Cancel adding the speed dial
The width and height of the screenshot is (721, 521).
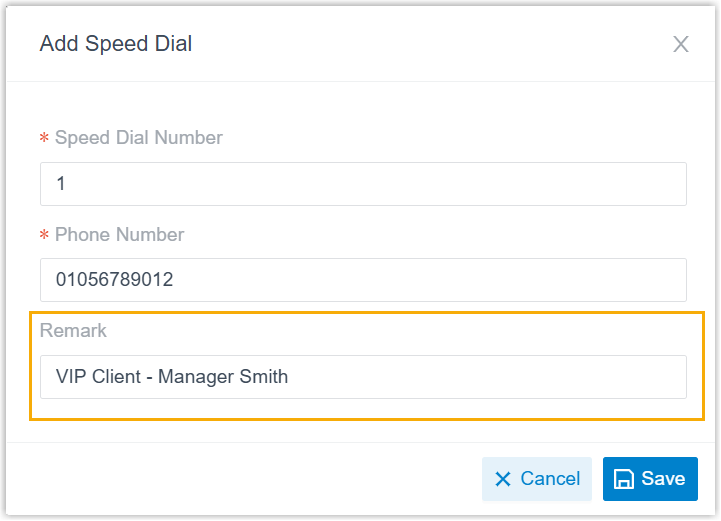(537, 479)
